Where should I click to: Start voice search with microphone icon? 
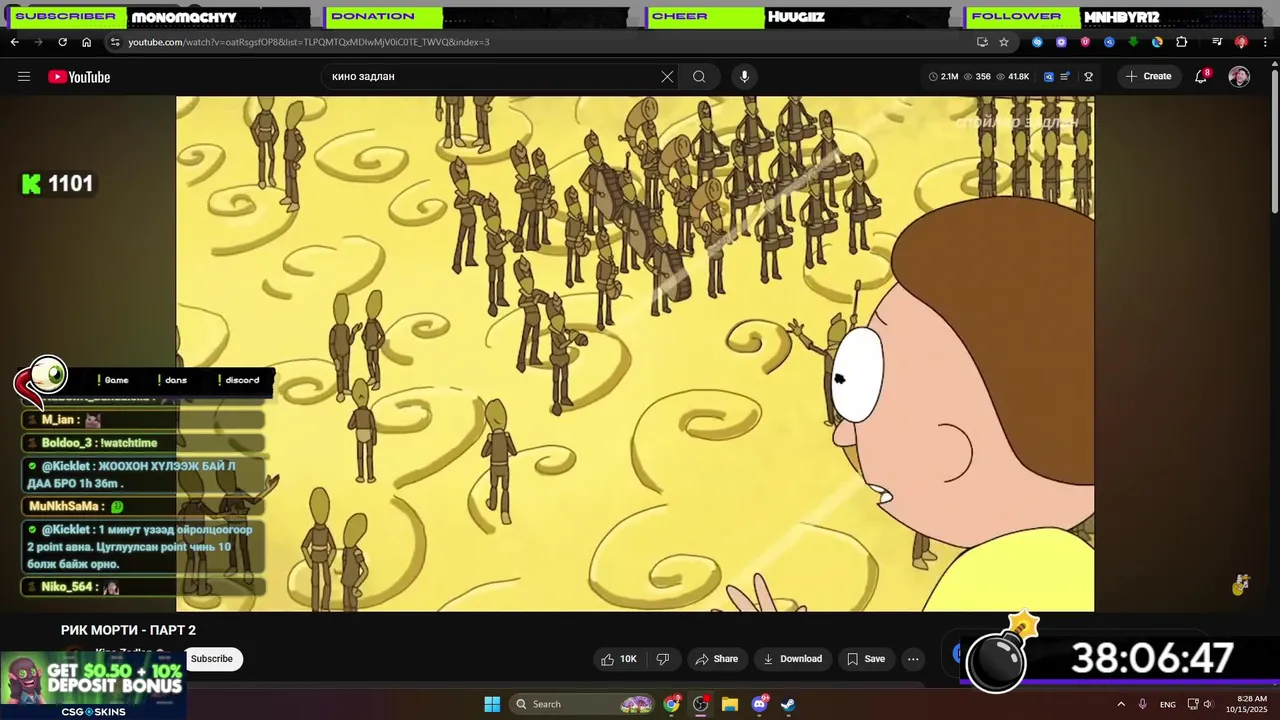point(744,77)
